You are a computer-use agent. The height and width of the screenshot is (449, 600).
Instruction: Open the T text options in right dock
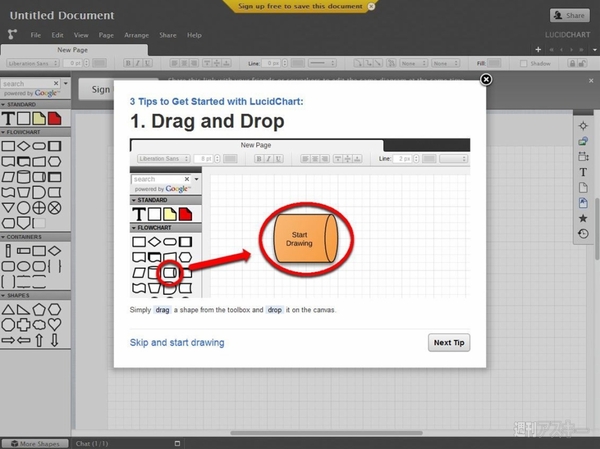coord(583,172)
